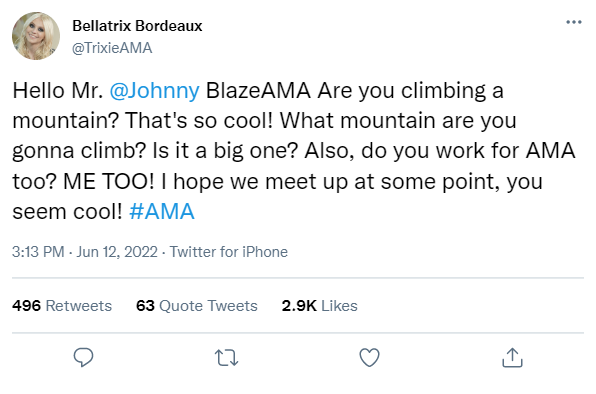Open the three-dot more options menu
This screenshot has width=596, height=394.
click(x=574, y=22)
